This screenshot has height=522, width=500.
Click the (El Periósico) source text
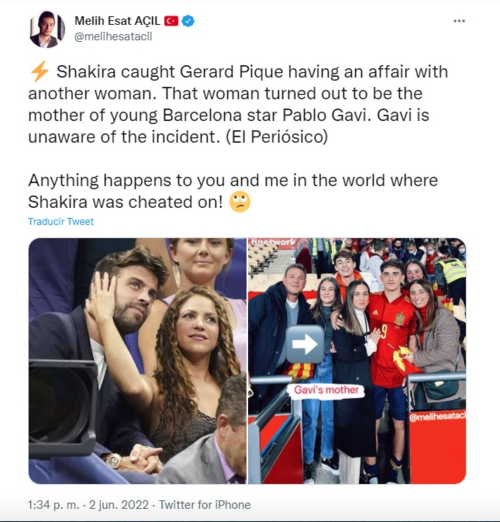click(277, 137)
